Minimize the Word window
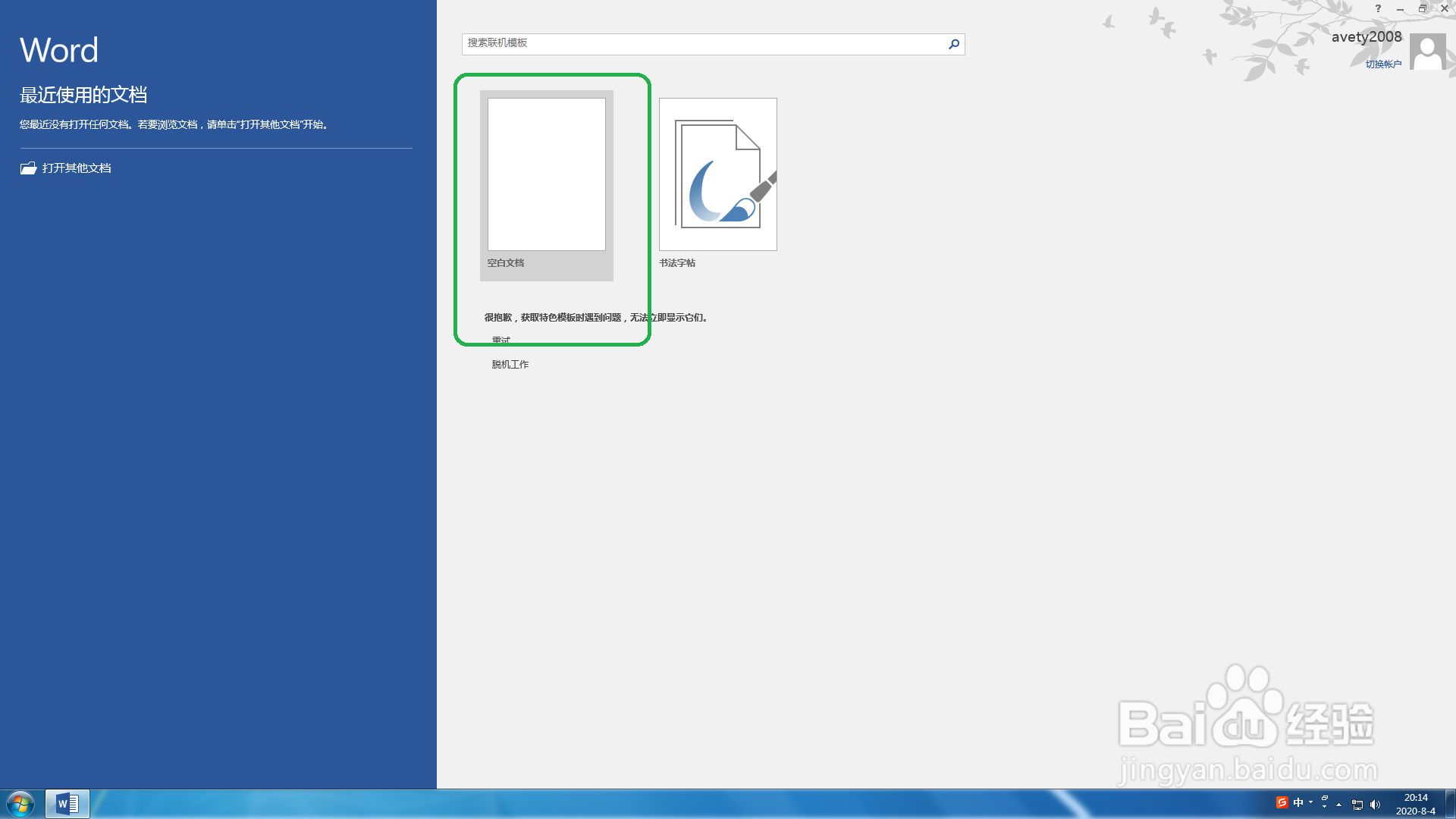 (1400, 8)
